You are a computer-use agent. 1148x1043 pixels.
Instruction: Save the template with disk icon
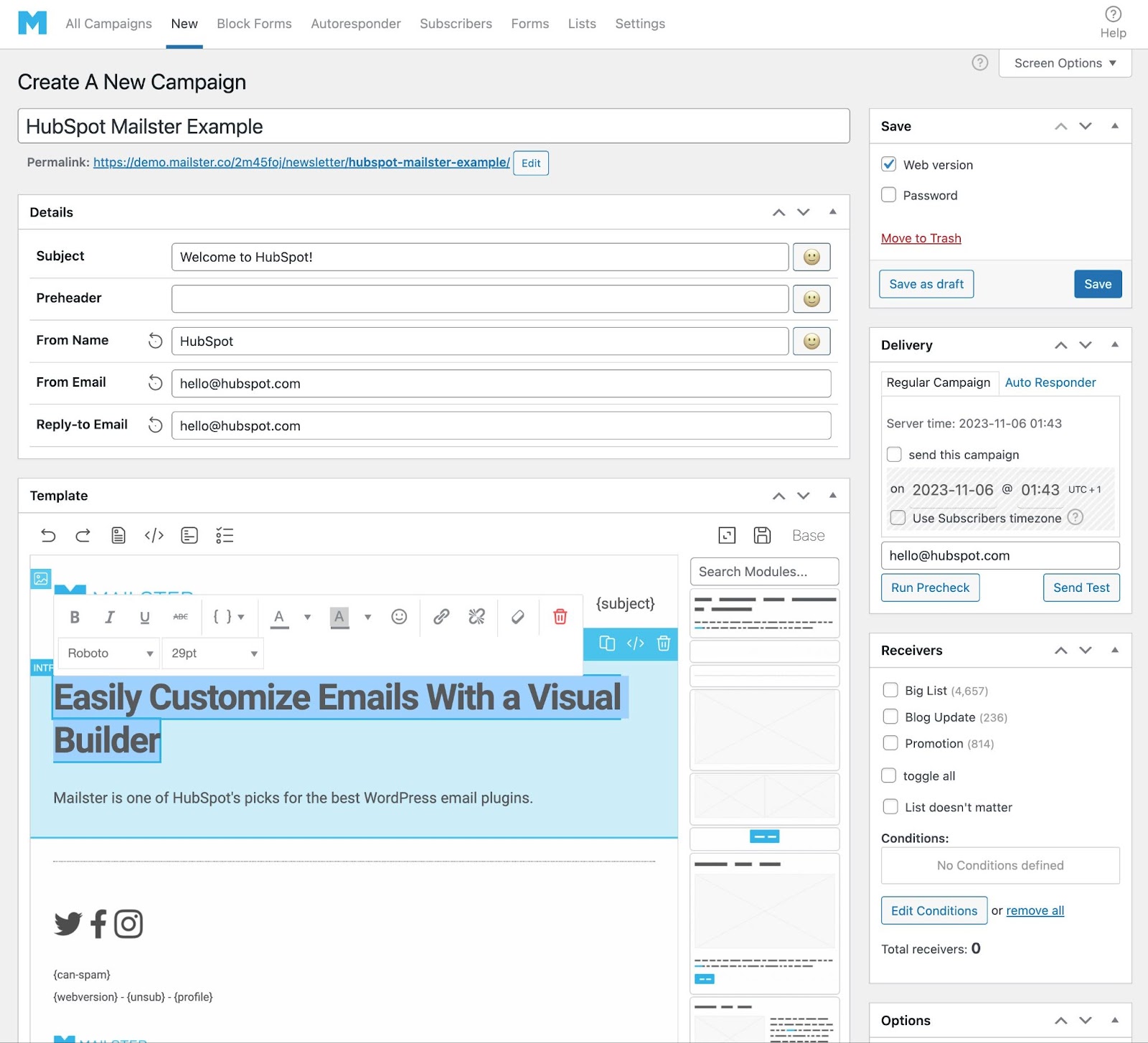click(x=762, y=535)
